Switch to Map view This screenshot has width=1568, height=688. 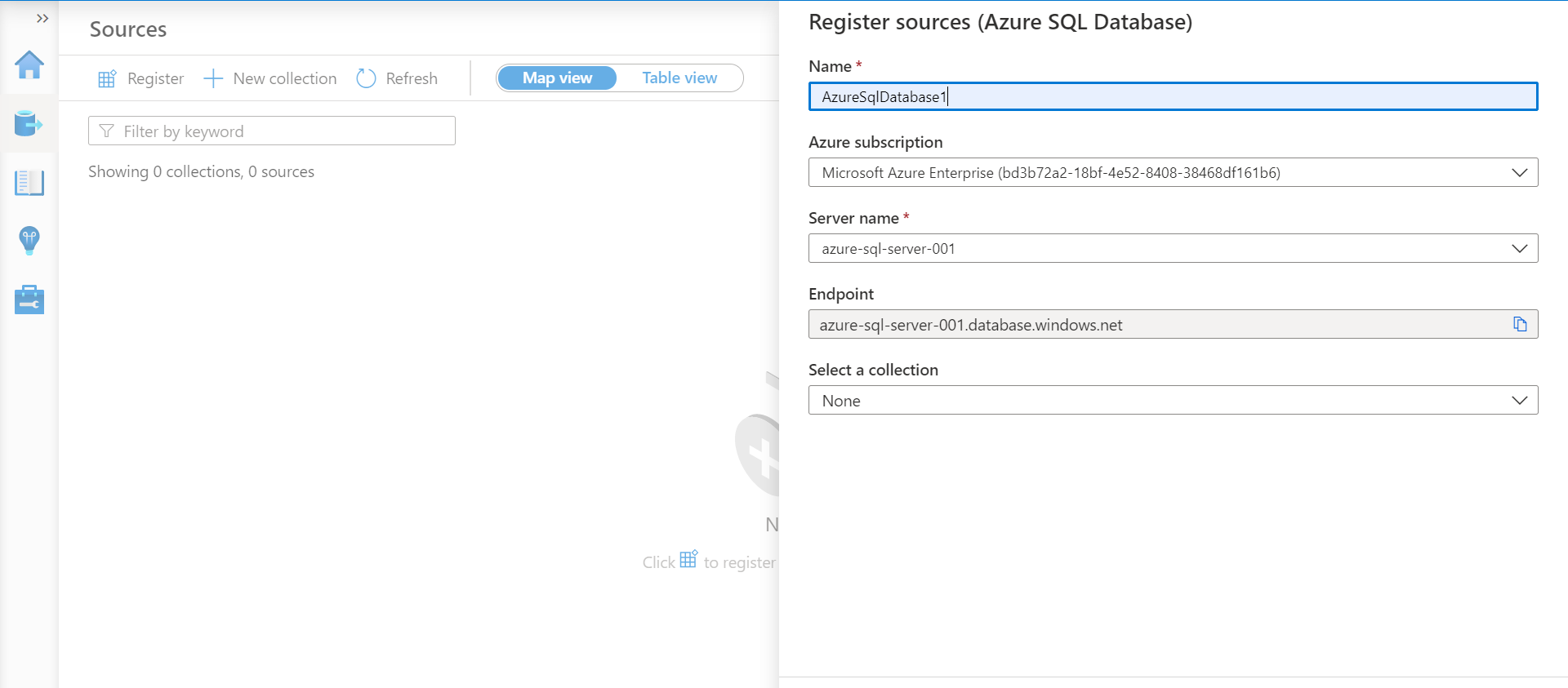[558, 78]
